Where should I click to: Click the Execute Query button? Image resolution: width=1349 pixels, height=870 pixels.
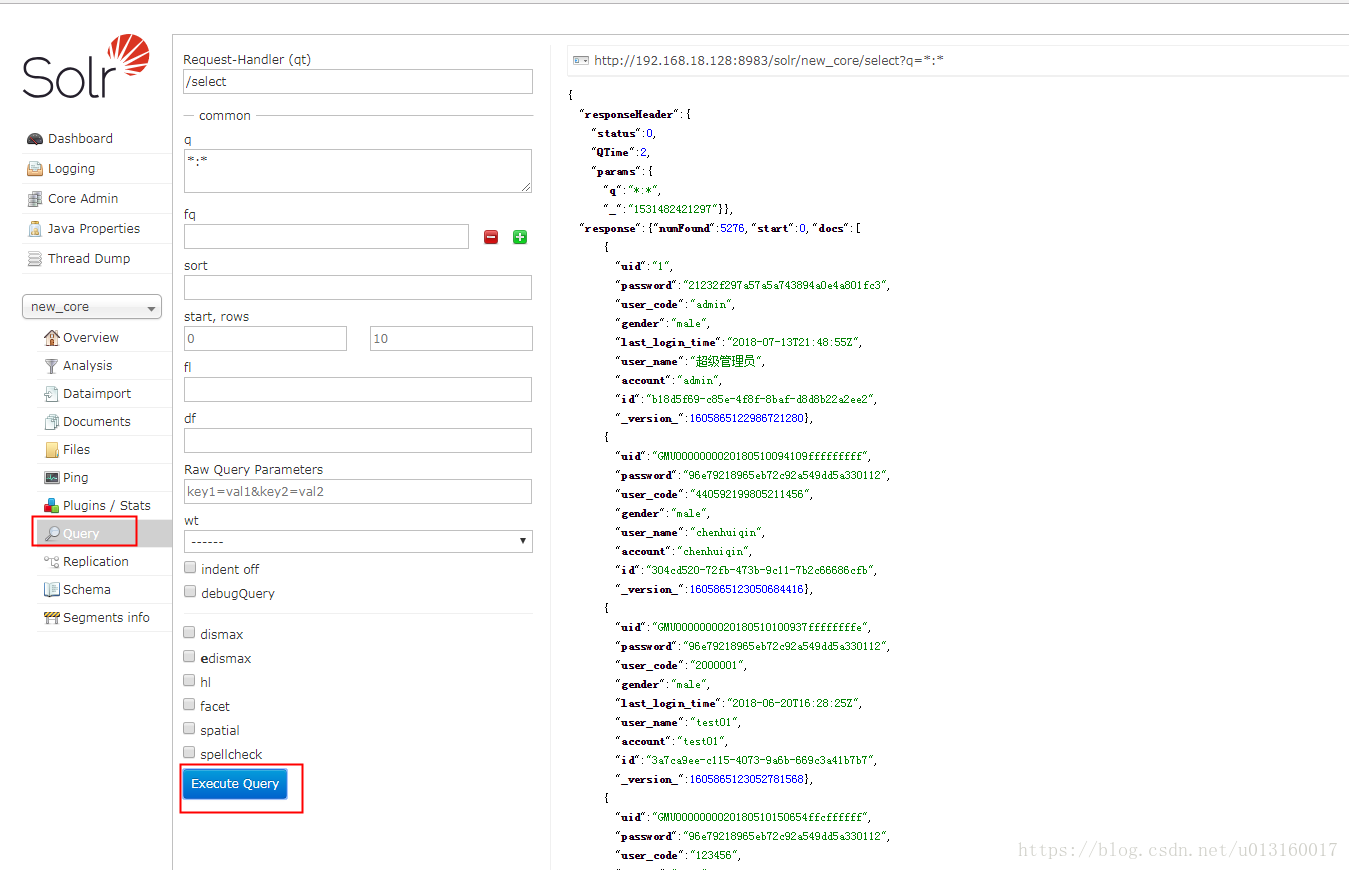coord(235,784)
